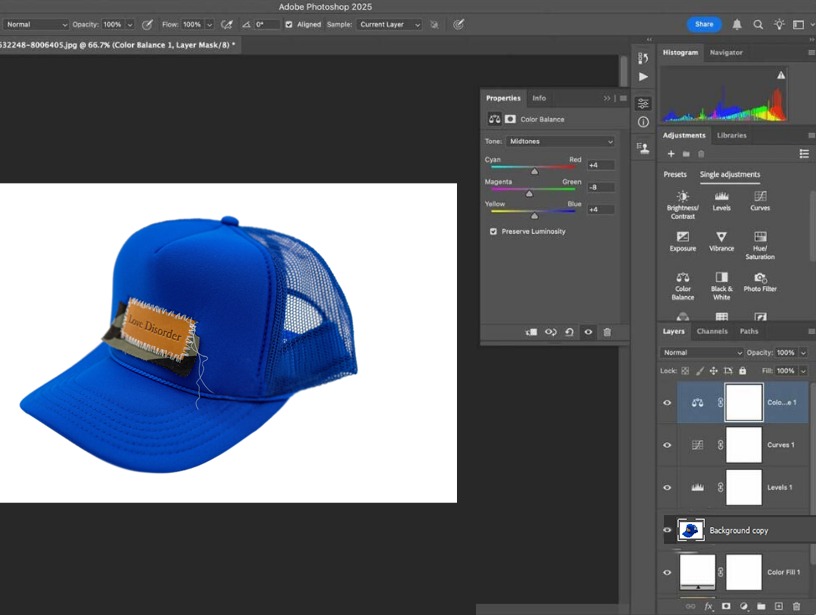
Task: Delete adjustment layer via Properties trash icon
Action: 607,332
